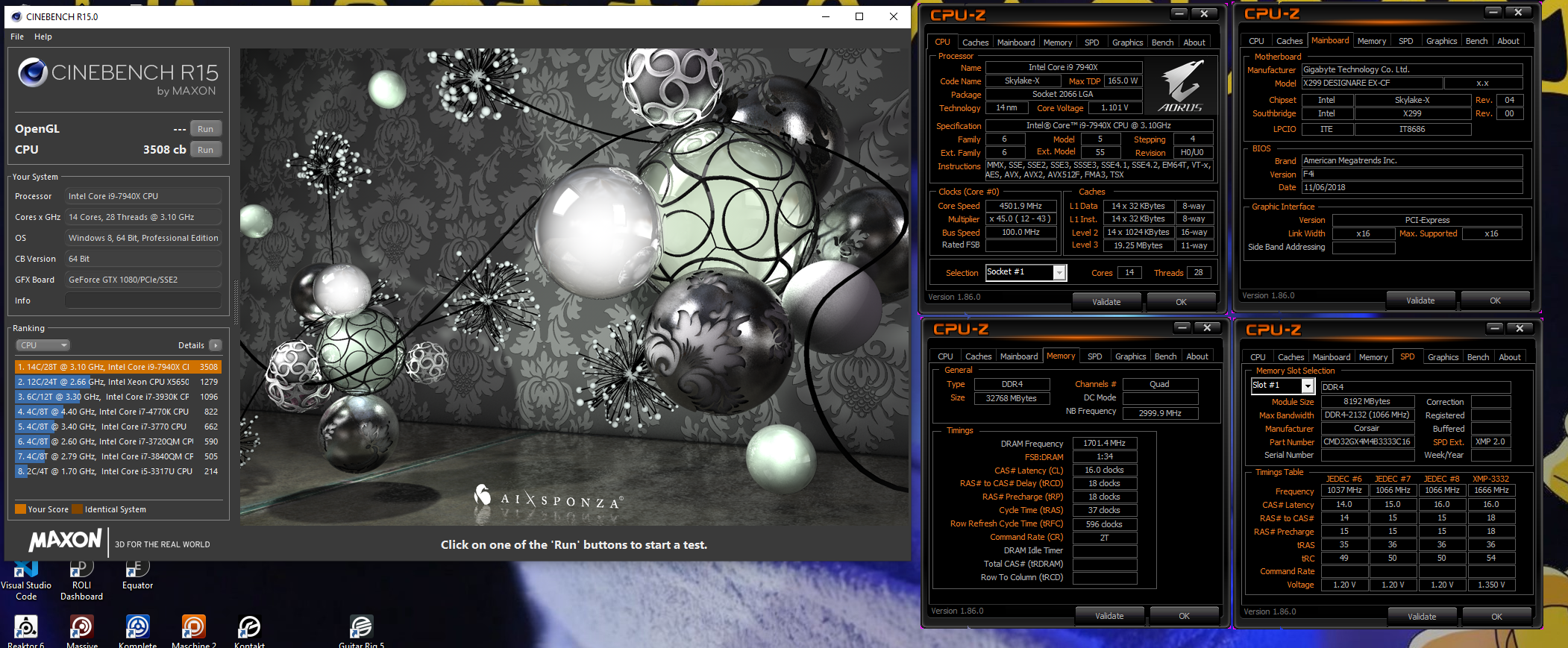Click GFX Board field GeForce GTX 1080
This screenshot has height=648, width=1568.
[143, 280]
